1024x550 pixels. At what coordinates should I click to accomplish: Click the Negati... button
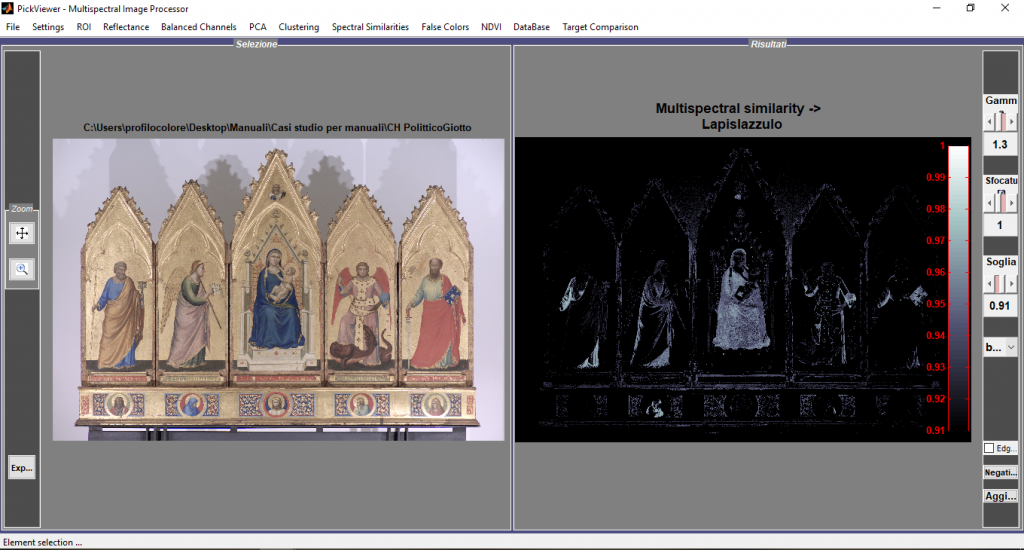click(x=1000, y=472)
